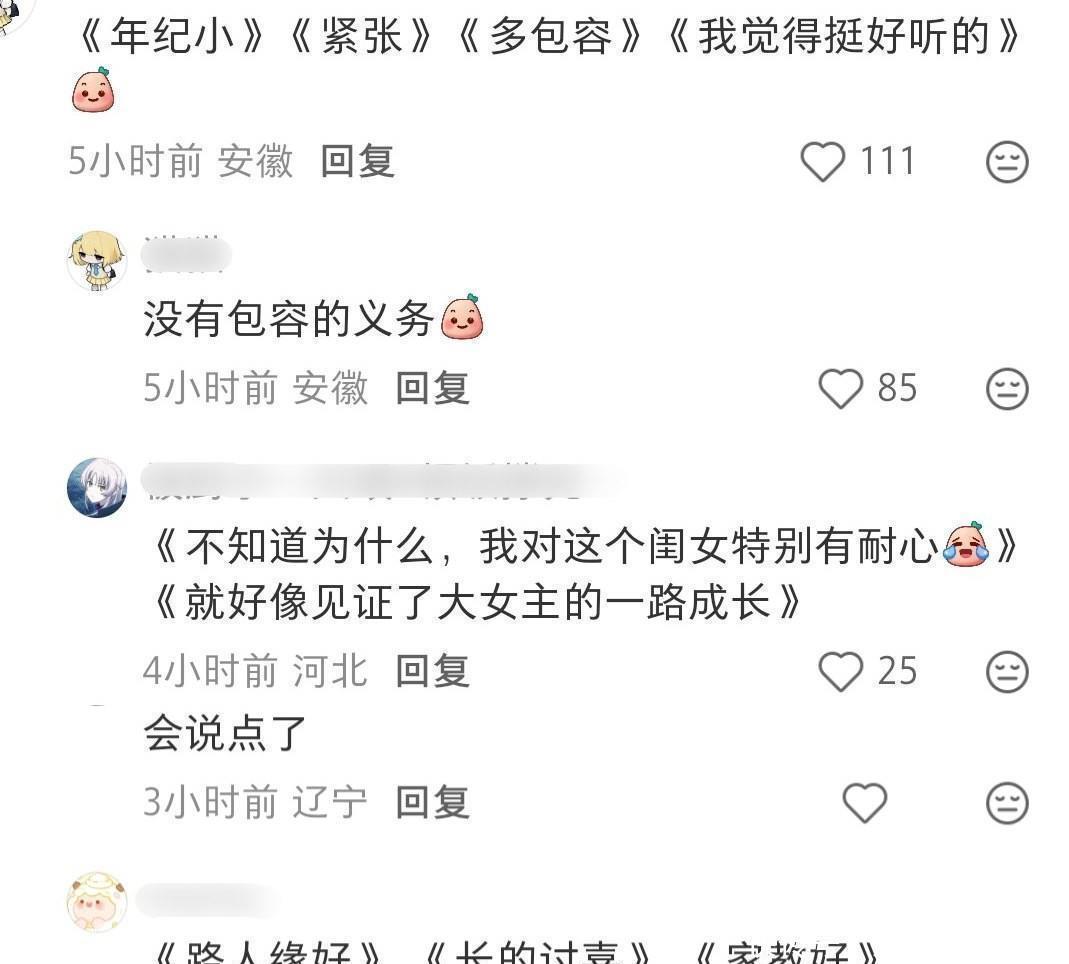This screenshot has height=964, width=1069.
Task: Open the white-haired anime avatar profile
Action: [97, 487]
